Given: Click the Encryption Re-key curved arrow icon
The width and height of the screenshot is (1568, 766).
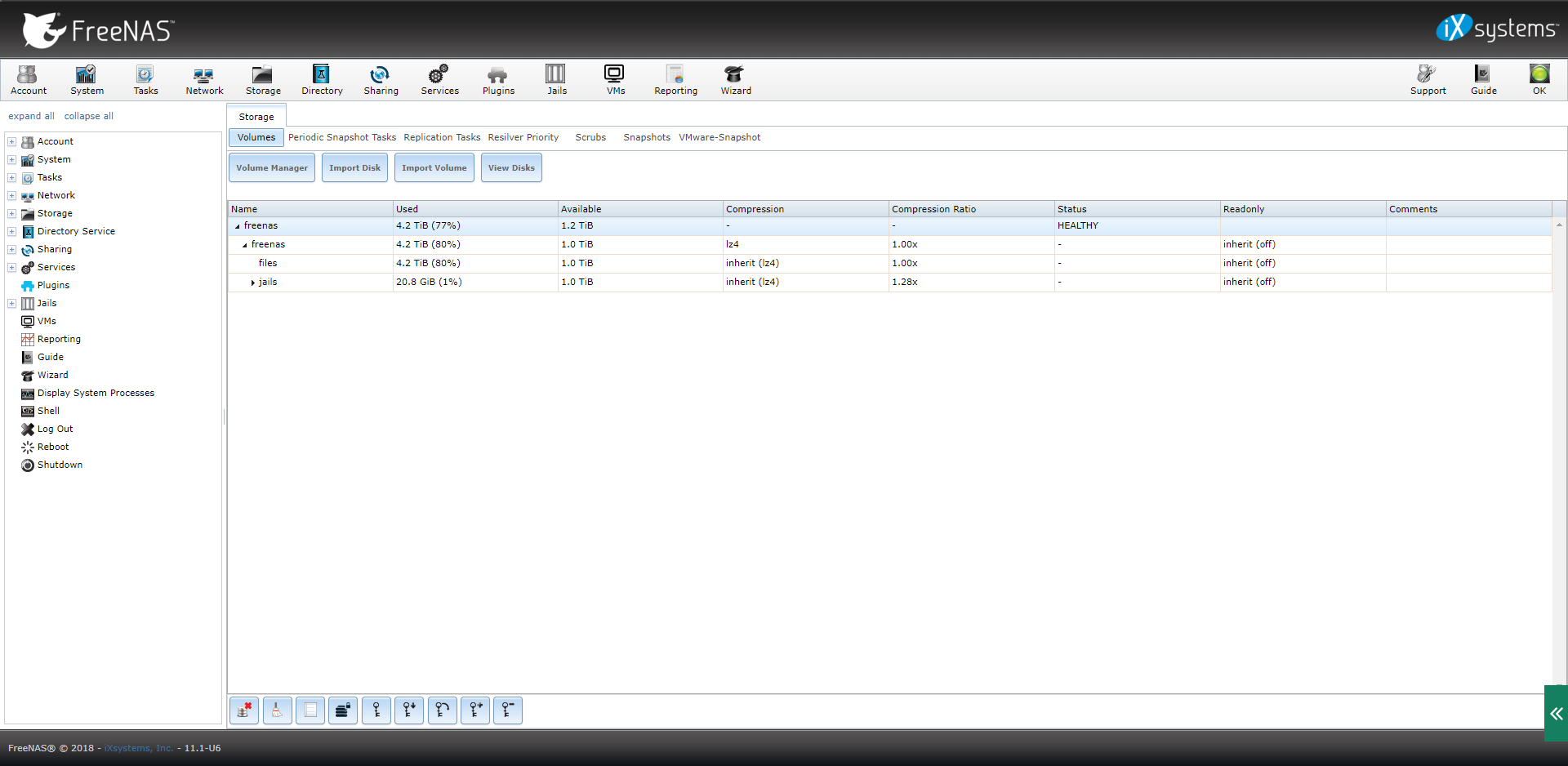Looking at the screenshot, I should click(442, 710).
